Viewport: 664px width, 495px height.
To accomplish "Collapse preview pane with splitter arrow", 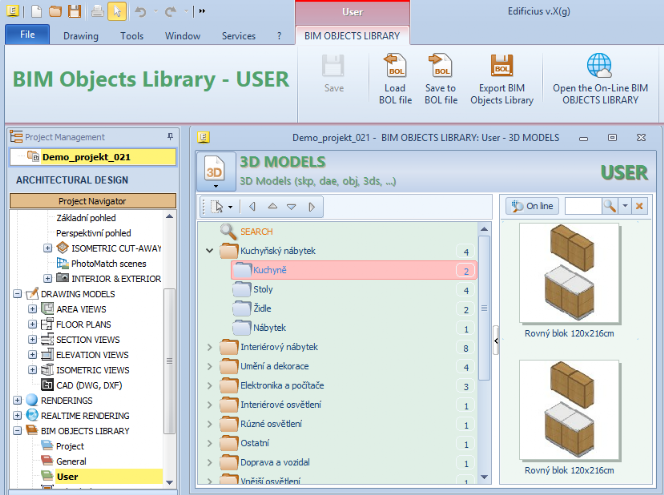I will tap(496, 340).
